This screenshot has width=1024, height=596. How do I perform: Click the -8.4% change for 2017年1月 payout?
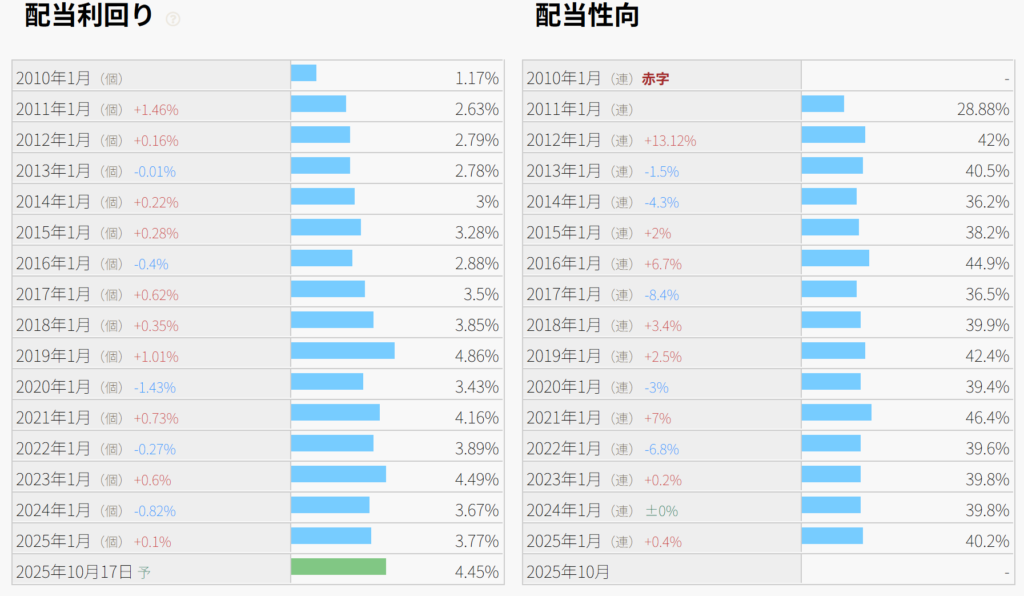(x=661, y=295)
